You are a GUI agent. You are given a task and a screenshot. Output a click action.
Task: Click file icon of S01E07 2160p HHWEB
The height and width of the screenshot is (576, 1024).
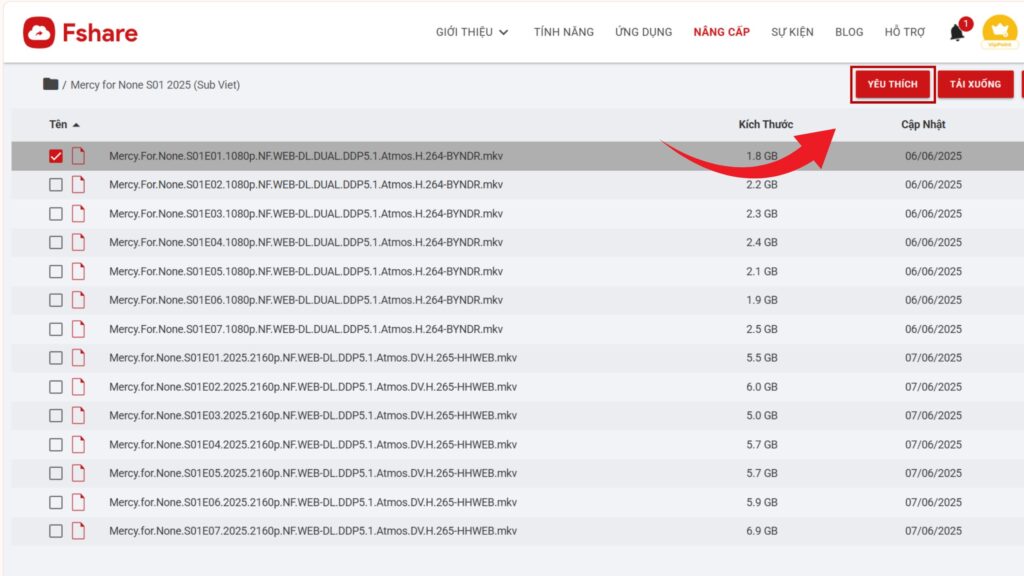(x=78, y=531)
